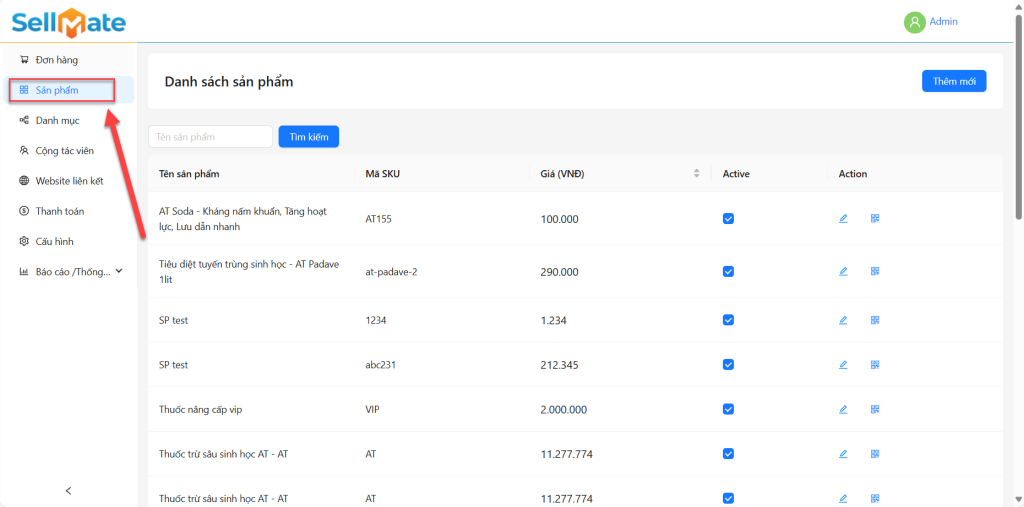Open QR code for SKU 1234 product
This screenshot has width=1024, height=507.
click(x=875, y=320)
